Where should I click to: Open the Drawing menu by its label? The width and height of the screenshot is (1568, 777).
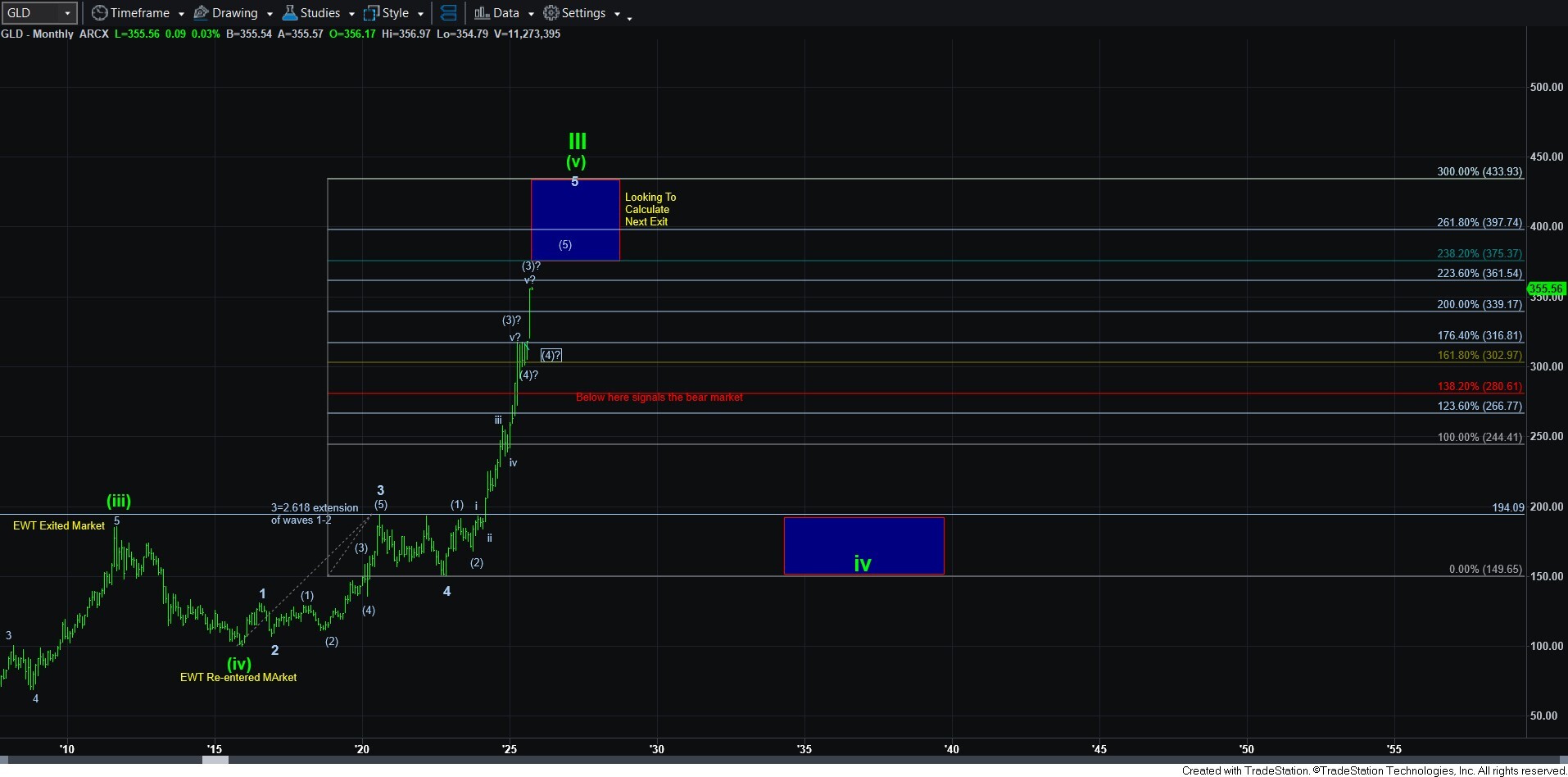tap(234, 13)
